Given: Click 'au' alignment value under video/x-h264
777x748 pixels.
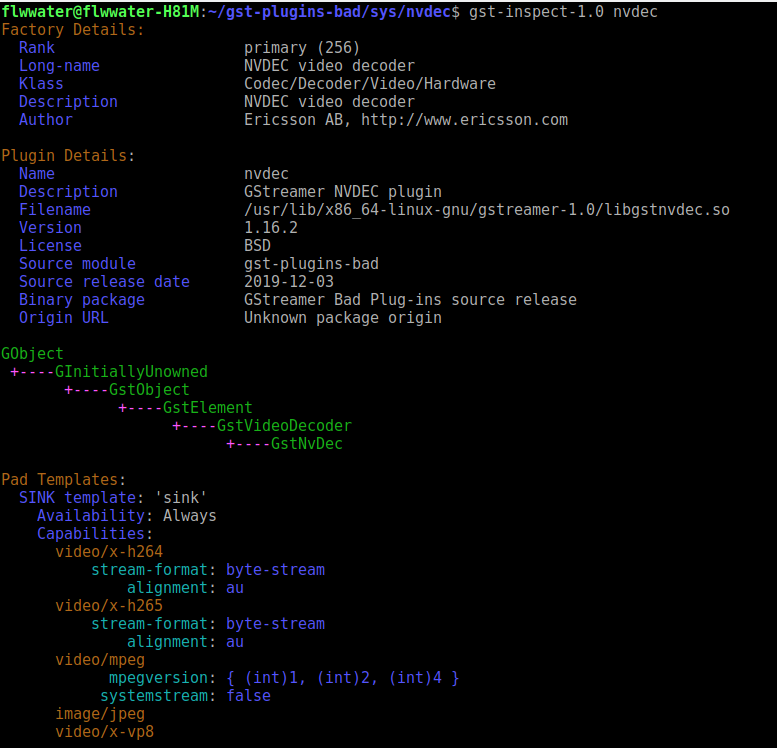Looking at the screenshot, I should [x=234, y=588].
